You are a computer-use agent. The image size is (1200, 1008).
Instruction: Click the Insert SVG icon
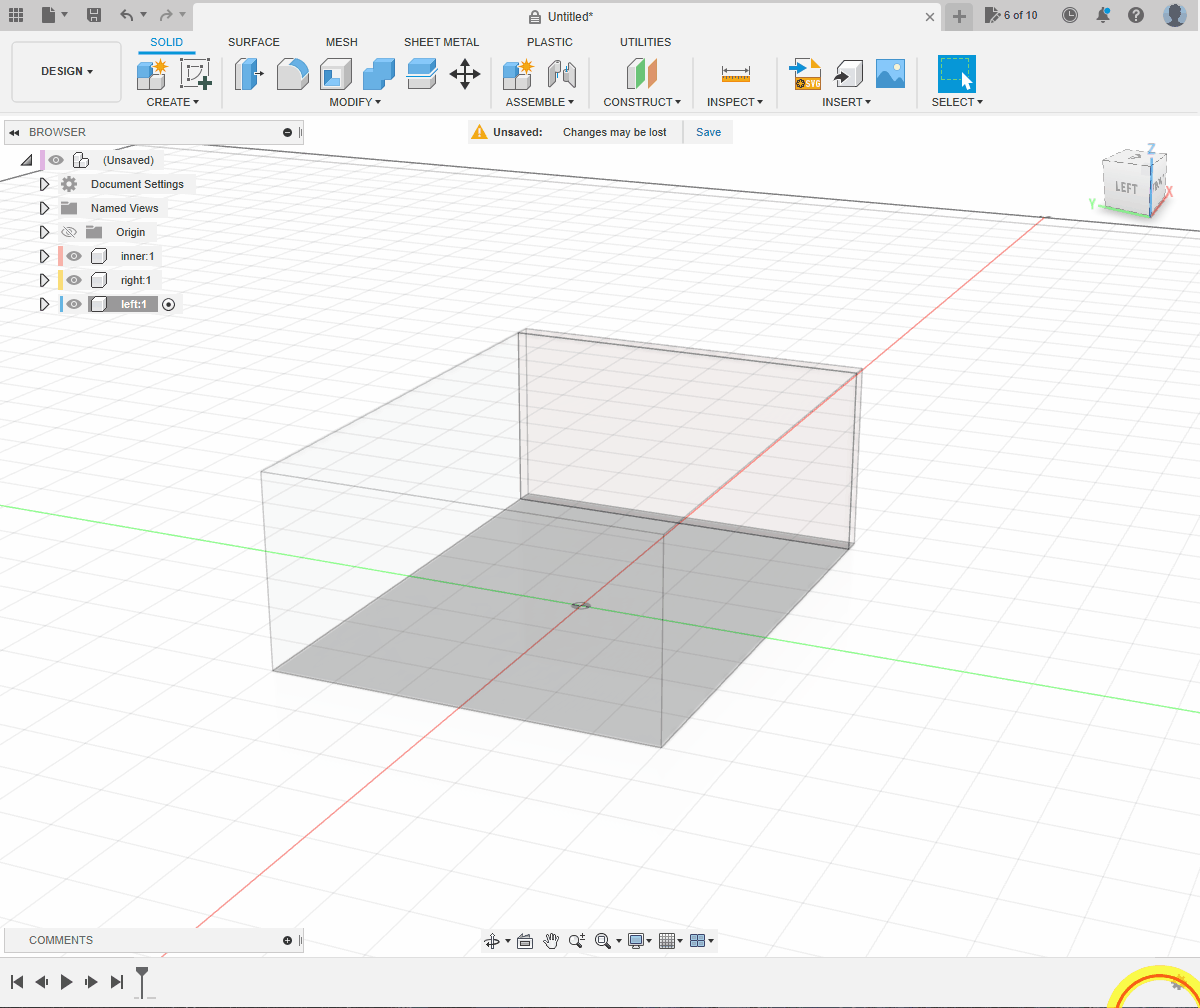click(x=805, y=74)
